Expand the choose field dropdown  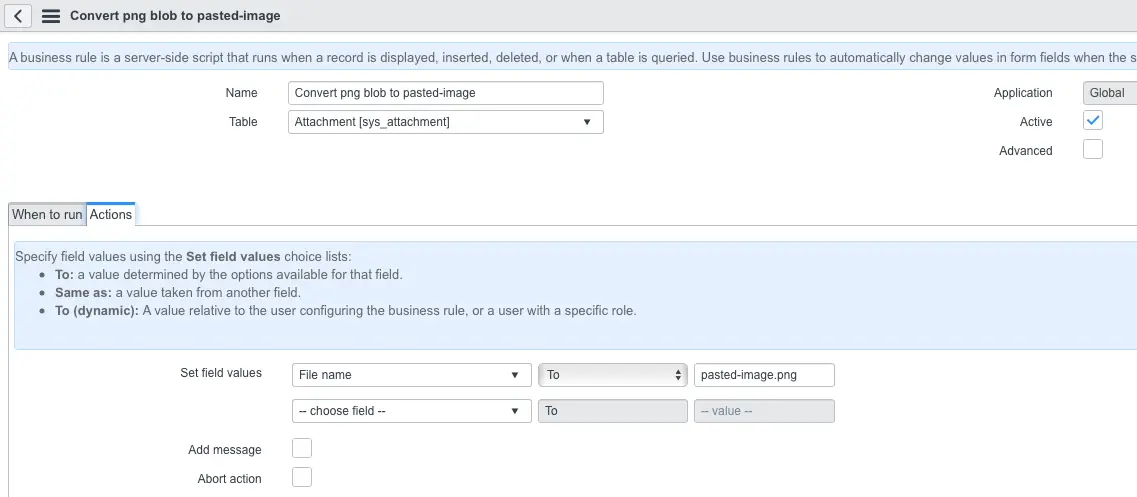(410, 411)
